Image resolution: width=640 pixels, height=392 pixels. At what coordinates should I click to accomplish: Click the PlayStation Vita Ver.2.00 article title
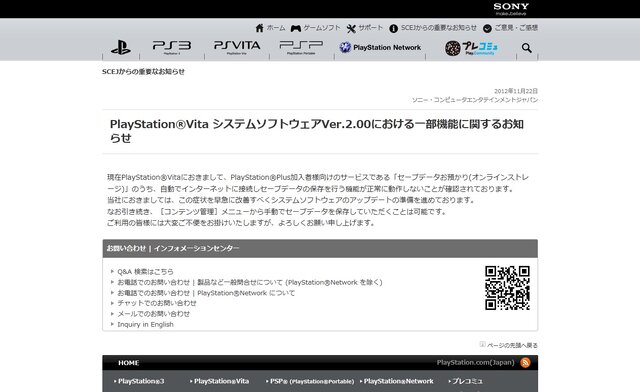[317, 131]
